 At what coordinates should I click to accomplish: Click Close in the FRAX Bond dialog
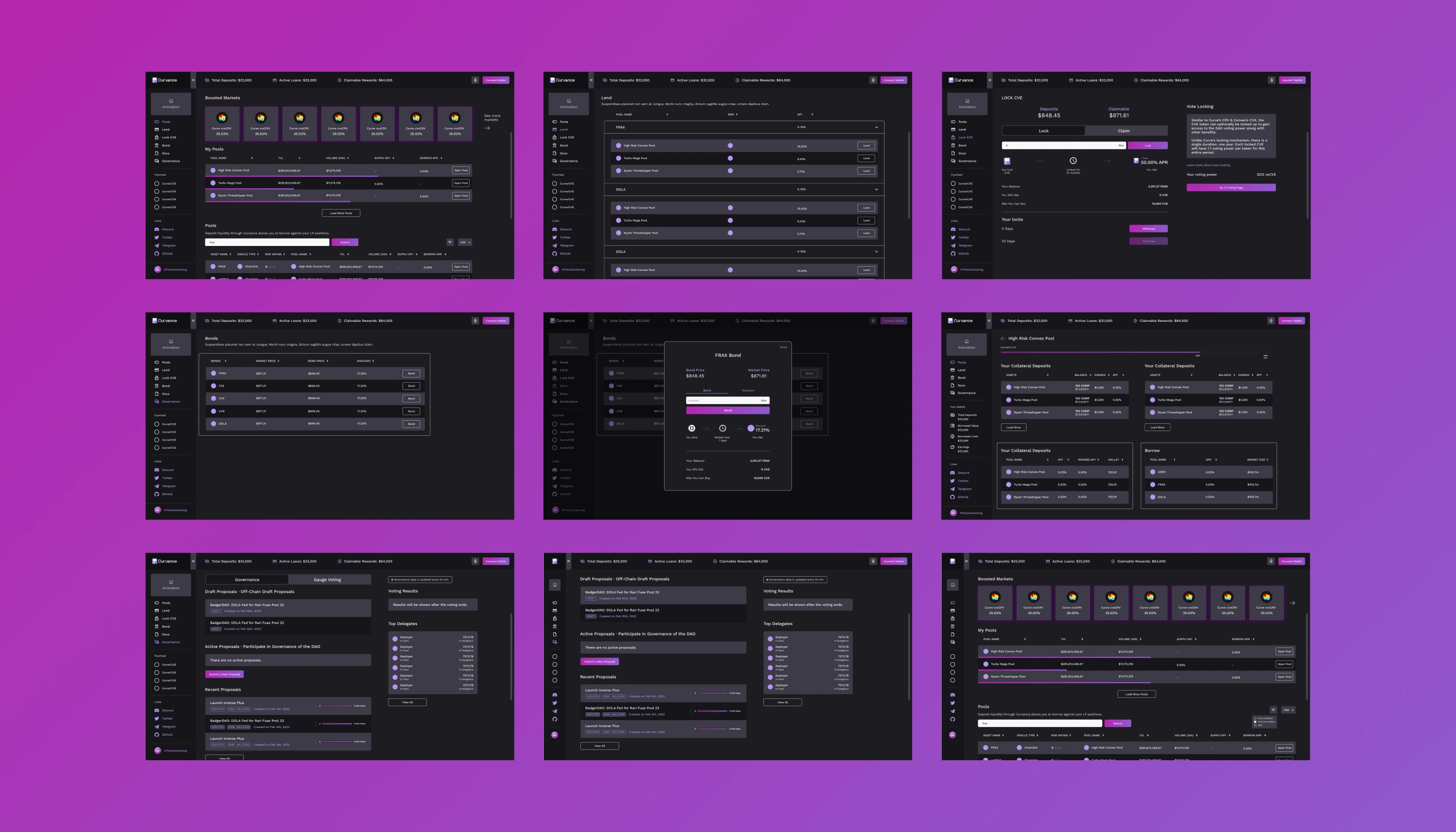(x=784, y=347)
